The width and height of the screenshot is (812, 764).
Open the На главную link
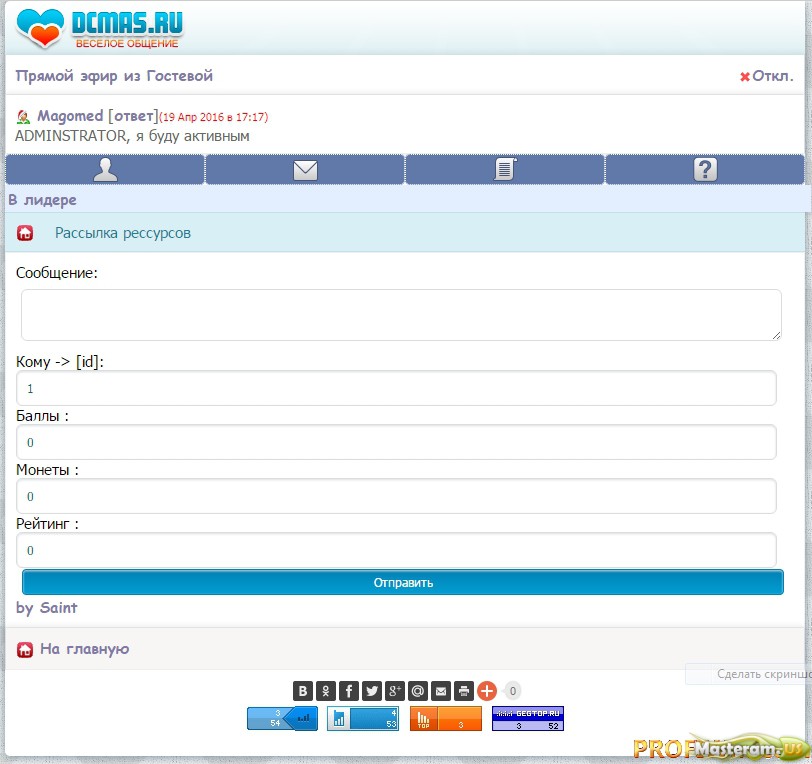point(84,649)
